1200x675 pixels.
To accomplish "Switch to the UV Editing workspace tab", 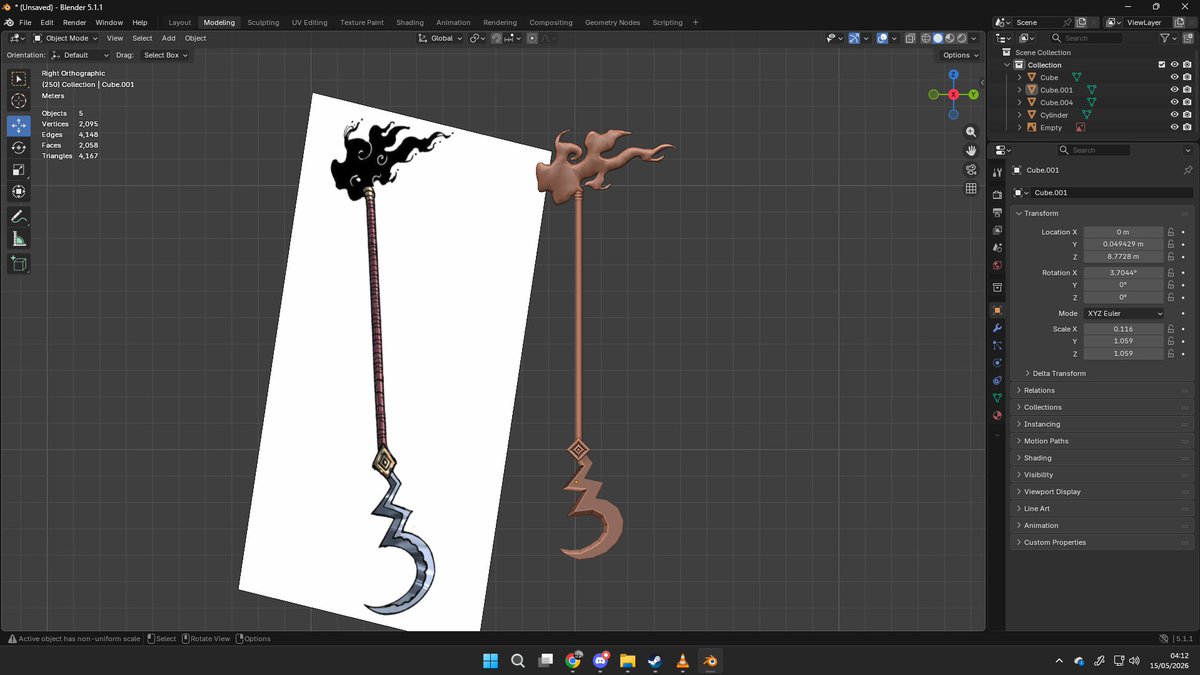I will tap(309, 22).
